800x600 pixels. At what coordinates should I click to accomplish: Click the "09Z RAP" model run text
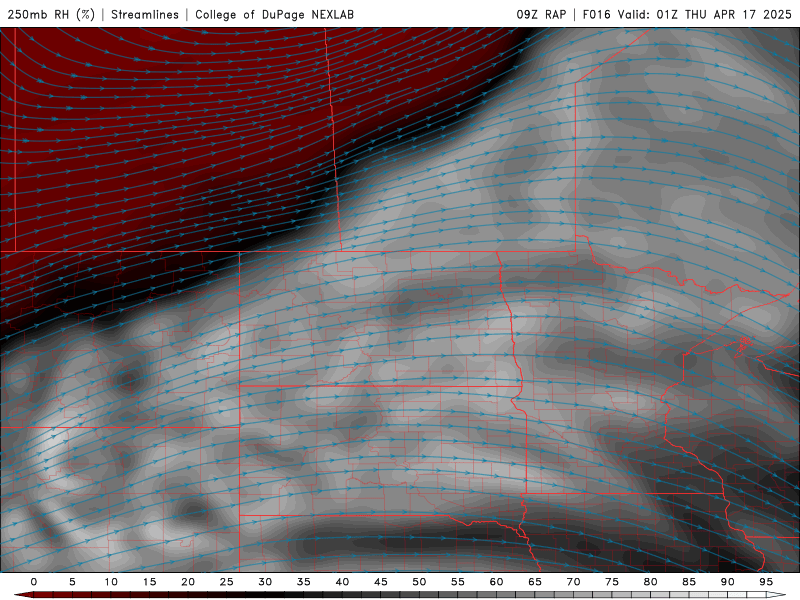coord(541,14)
